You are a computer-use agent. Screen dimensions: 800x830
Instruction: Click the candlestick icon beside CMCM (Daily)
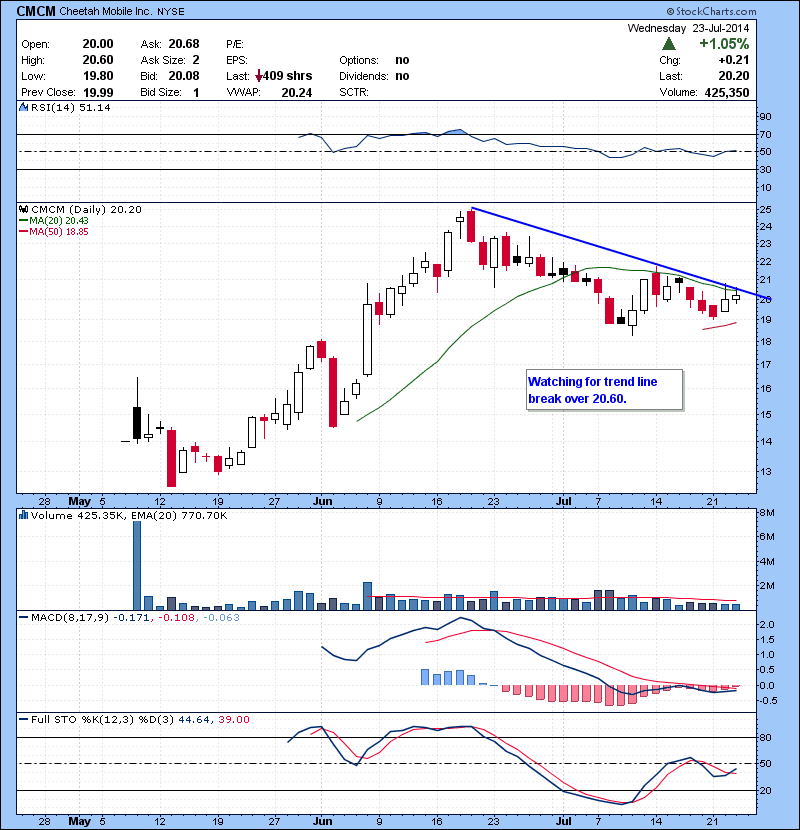[24, 209]
